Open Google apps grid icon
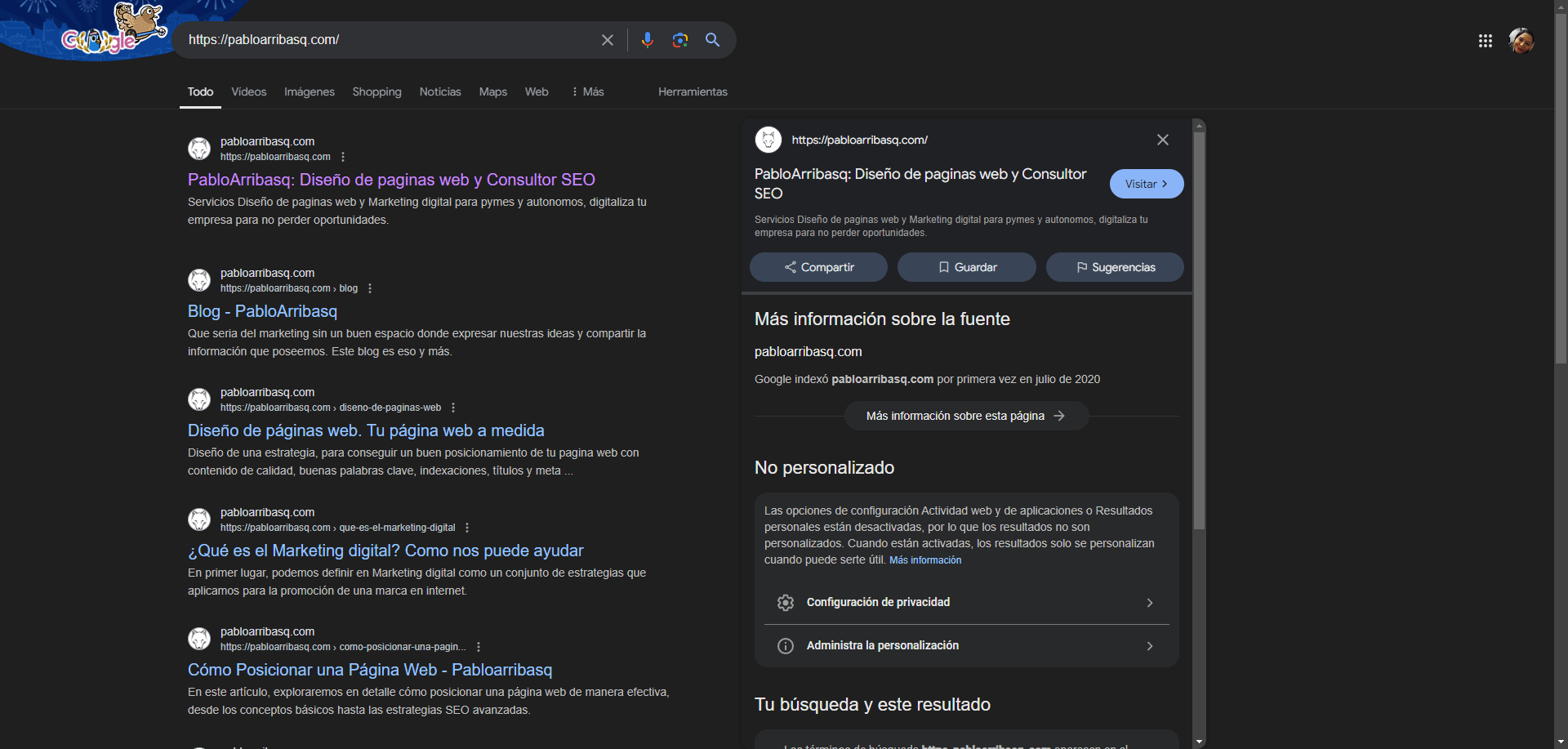 pyautogui.click(x=1486, y=41)
